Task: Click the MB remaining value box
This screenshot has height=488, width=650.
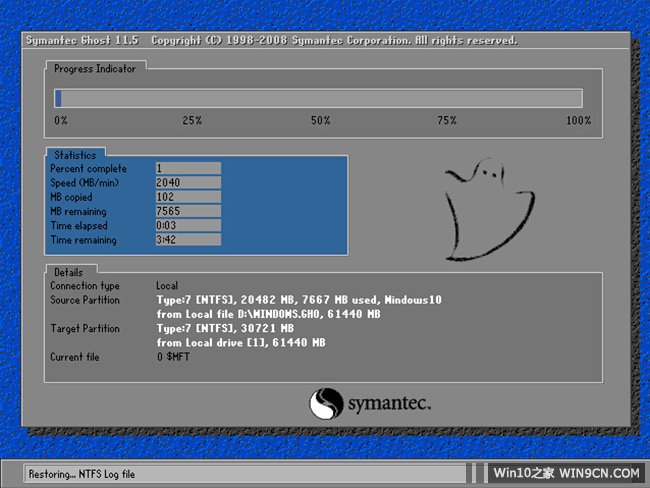Action: 187,212
